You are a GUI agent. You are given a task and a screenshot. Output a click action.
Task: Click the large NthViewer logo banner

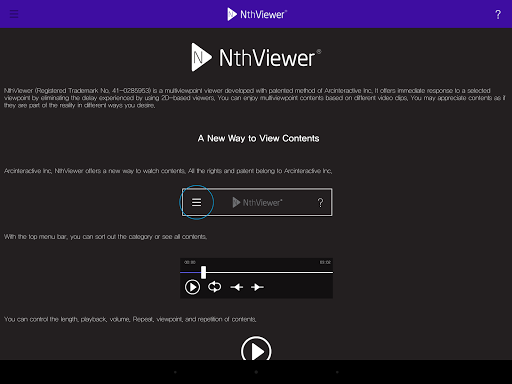coord(256,57)
